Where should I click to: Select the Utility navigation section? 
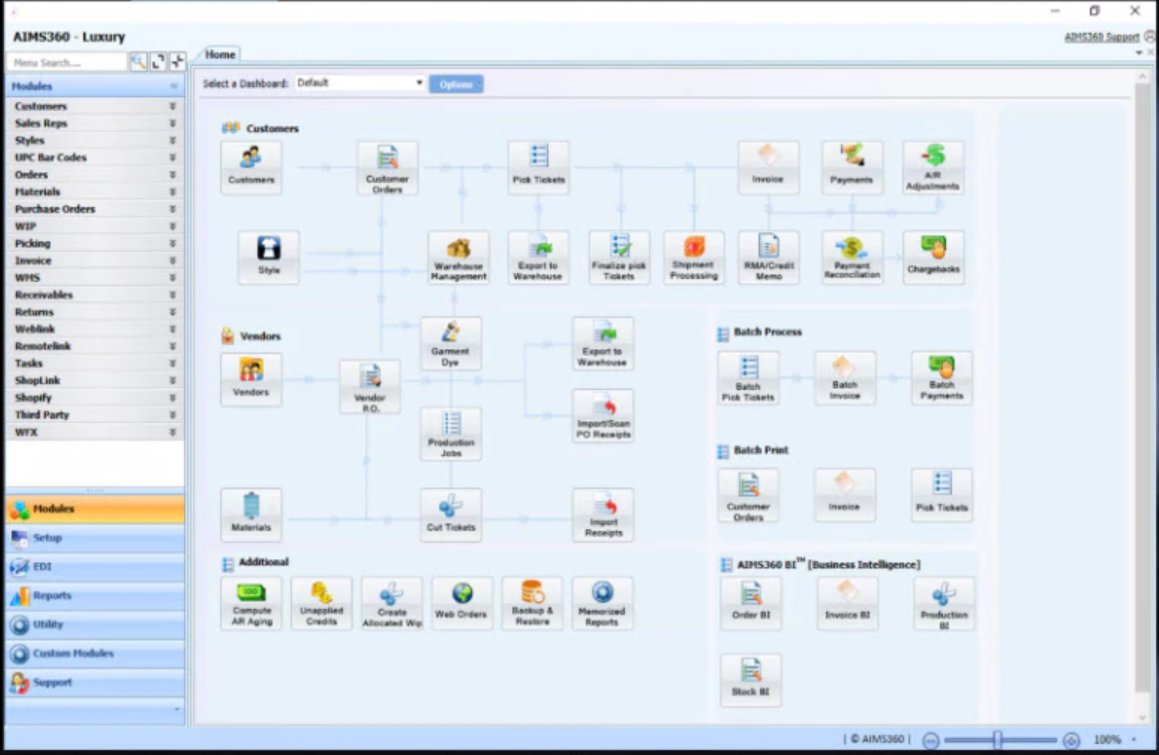95,625
